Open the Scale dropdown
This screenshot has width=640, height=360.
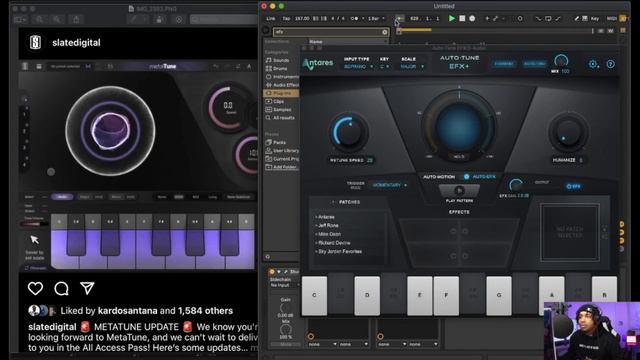411,67
